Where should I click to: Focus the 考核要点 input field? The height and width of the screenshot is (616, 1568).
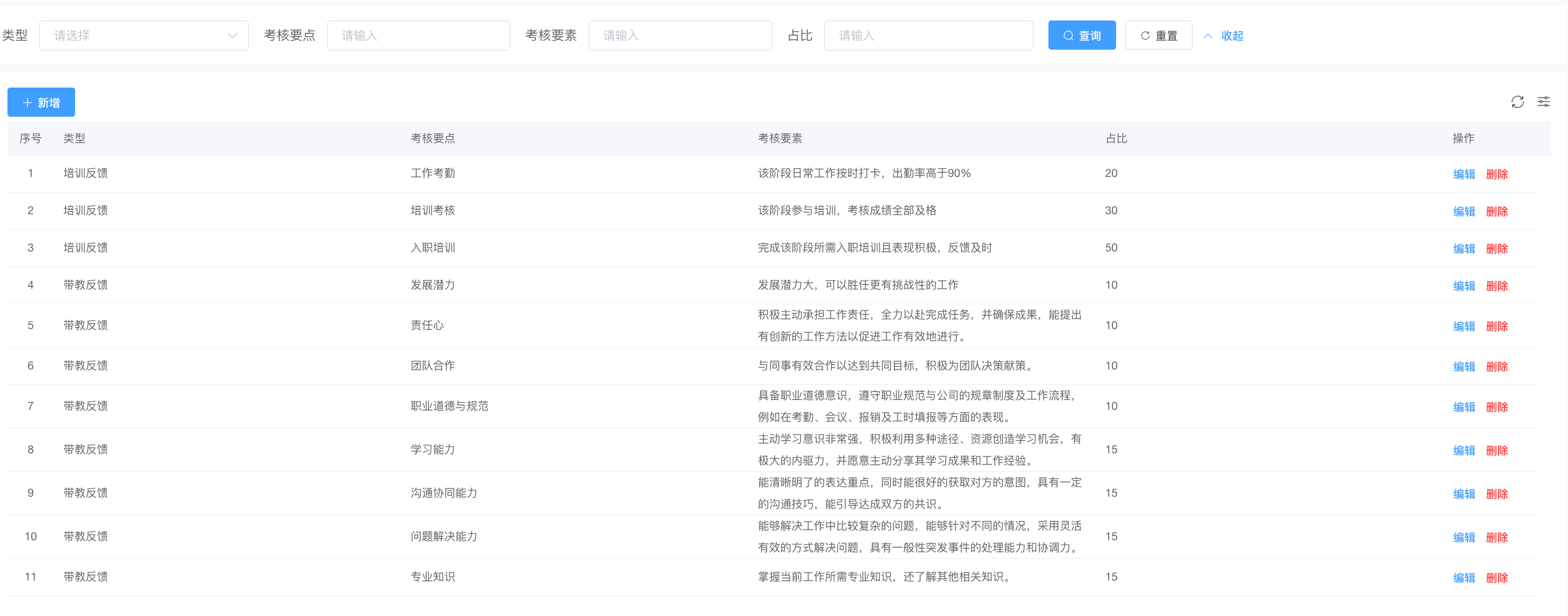pyautogui.click(x=418, y=35)
